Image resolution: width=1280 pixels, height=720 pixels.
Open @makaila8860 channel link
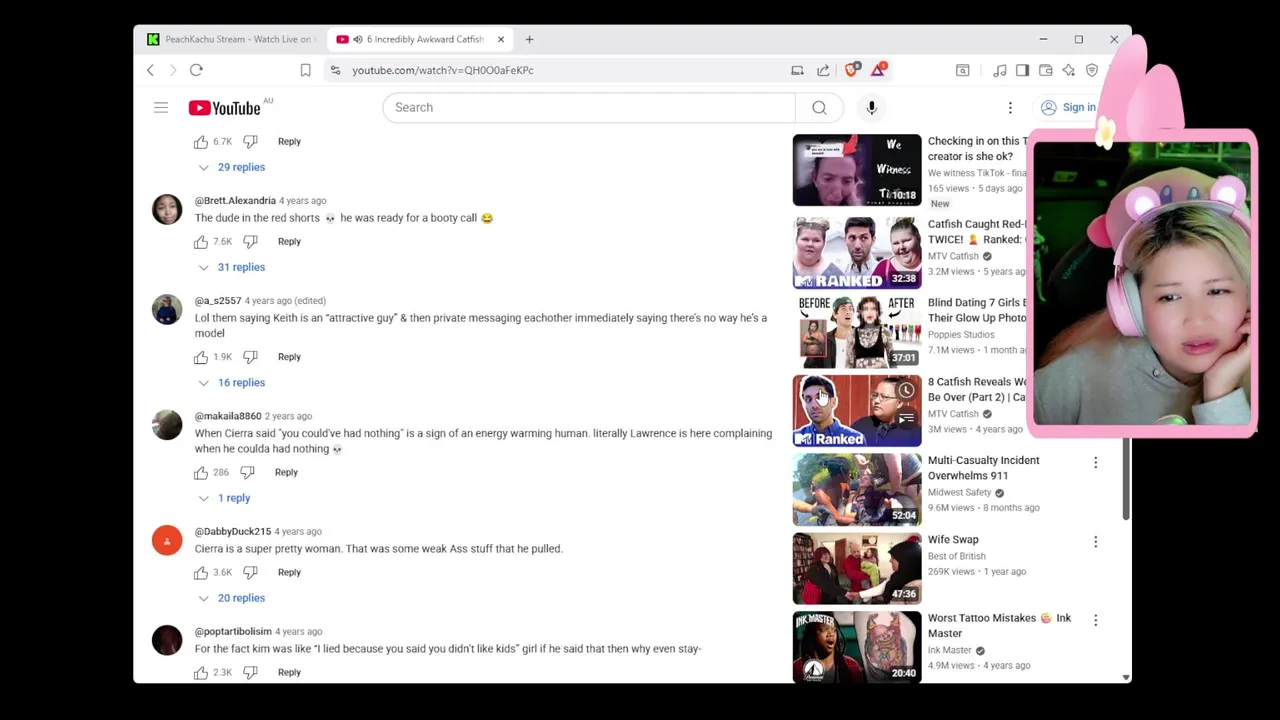(x=228, y=416)
